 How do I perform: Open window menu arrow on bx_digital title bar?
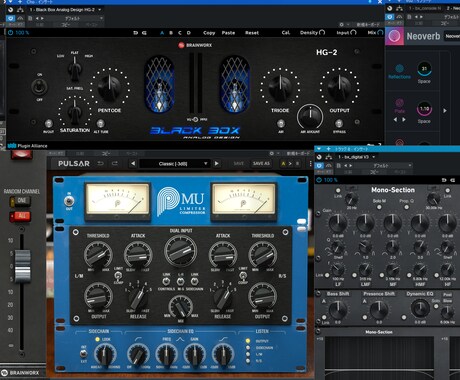click(319, 149)
